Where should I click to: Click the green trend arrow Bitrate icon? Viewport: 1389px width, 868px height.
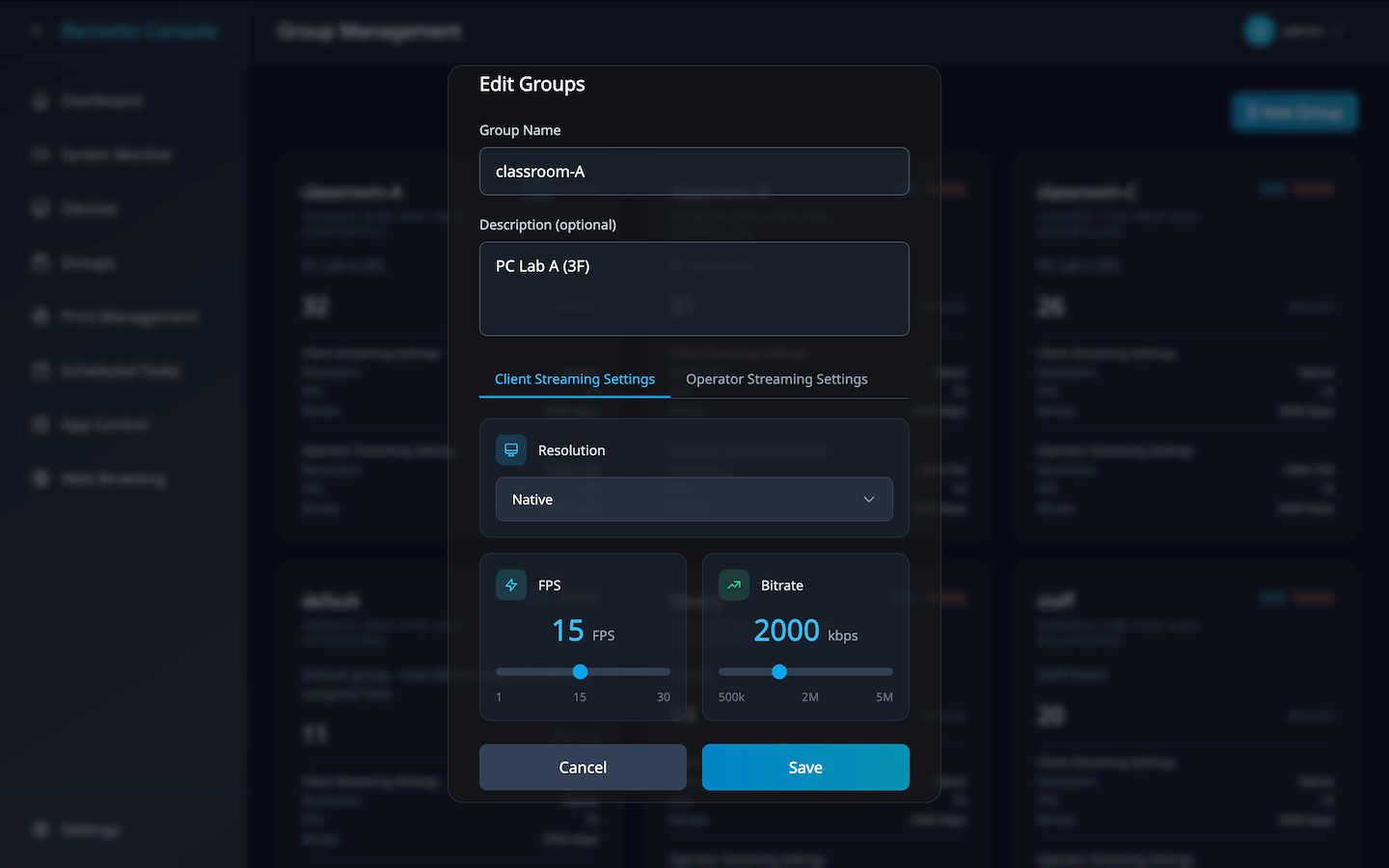coord(734,585)
